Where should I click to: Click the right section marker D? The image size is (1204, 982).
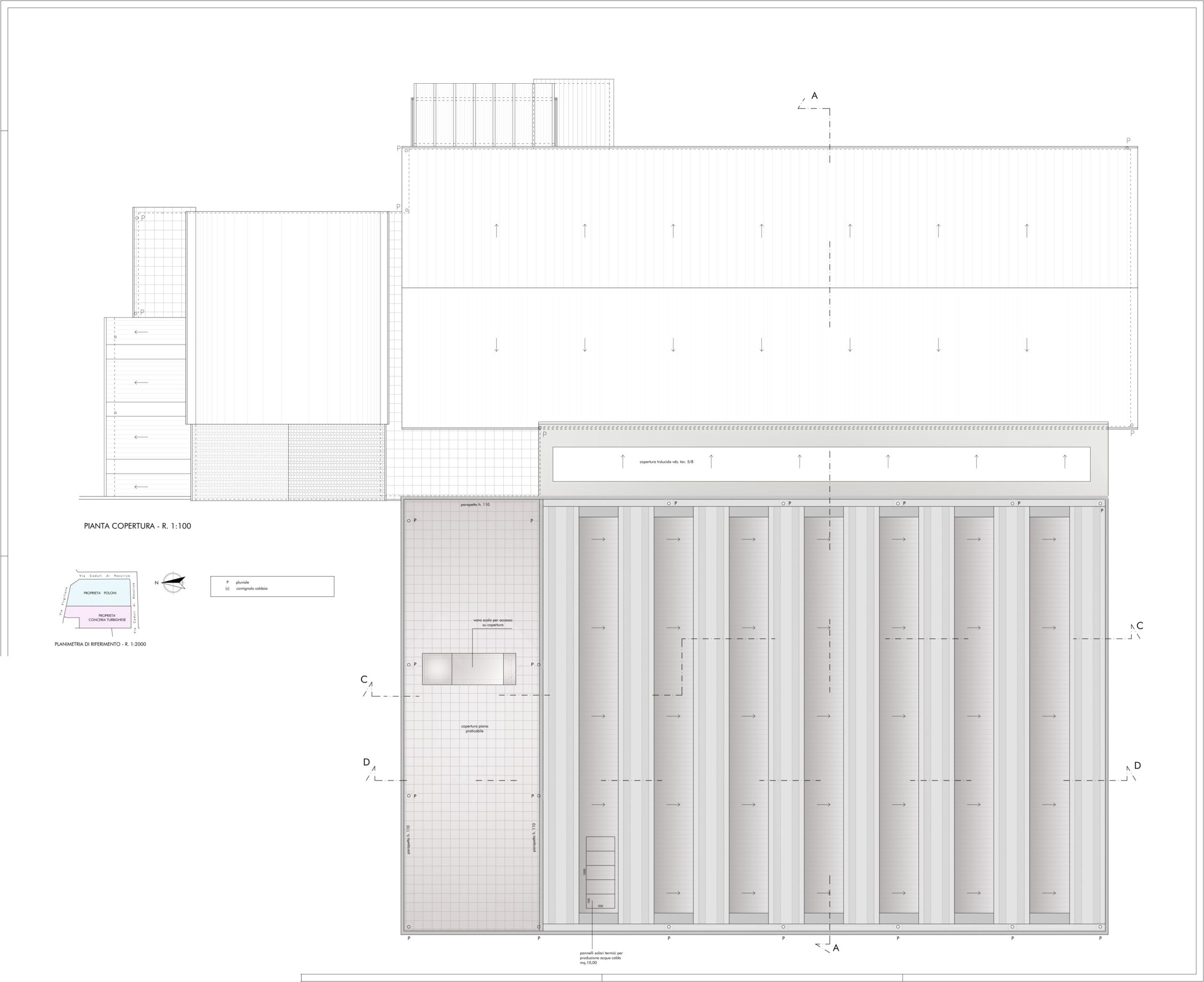[1137, 765]
